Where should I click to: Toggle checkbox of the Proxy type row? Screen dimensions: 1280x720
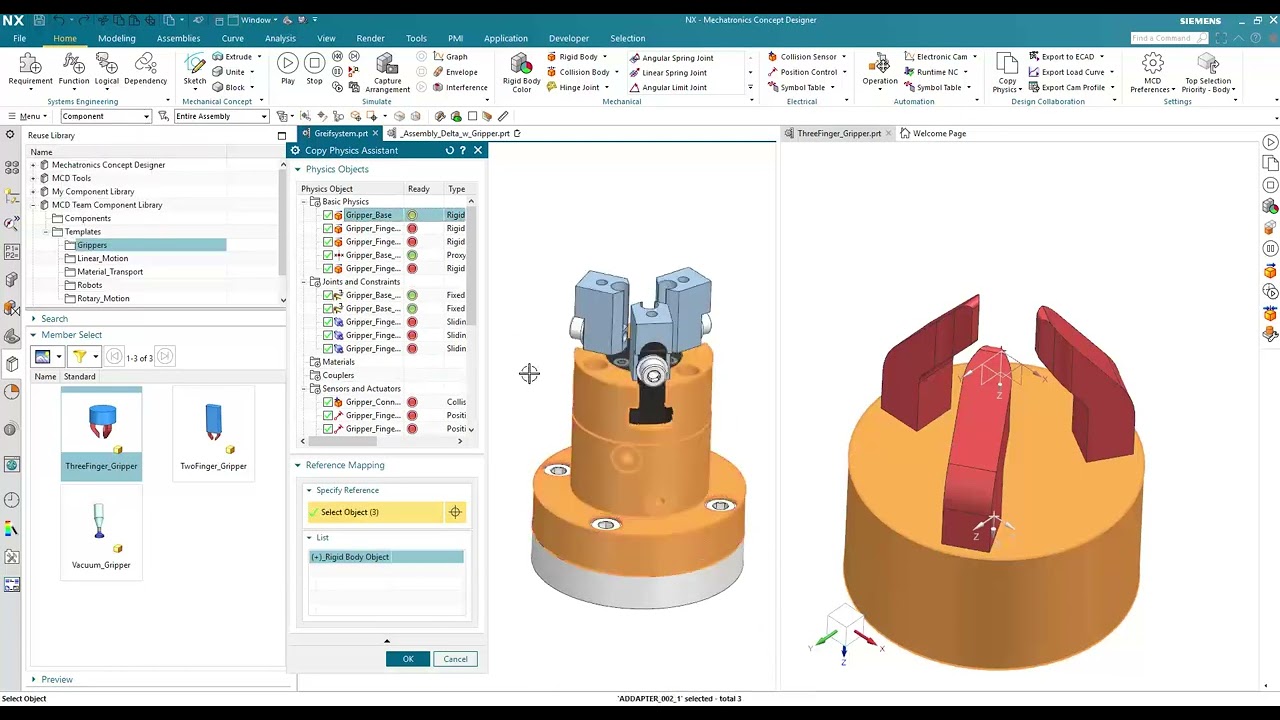click(328, 255)
